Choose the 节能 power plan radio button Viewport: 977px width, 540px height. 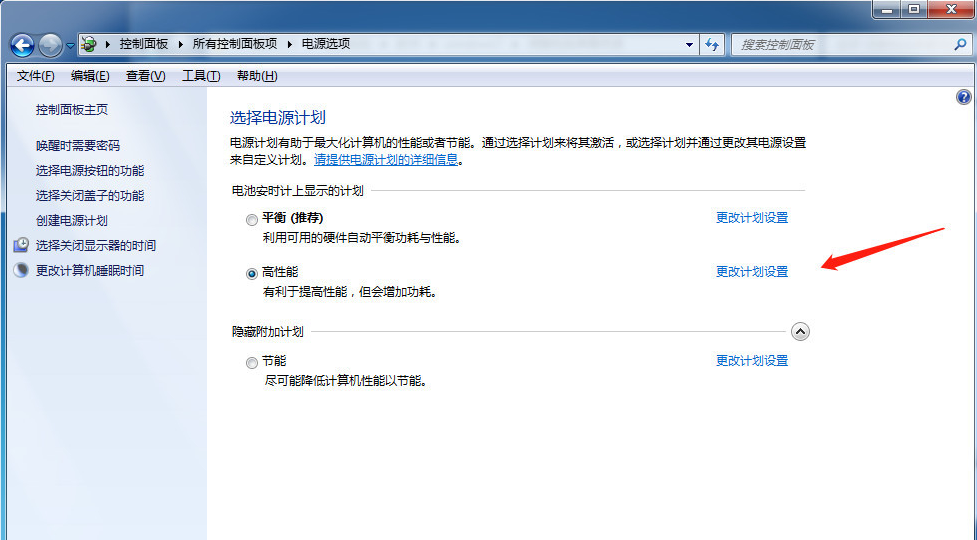[251, 362]
